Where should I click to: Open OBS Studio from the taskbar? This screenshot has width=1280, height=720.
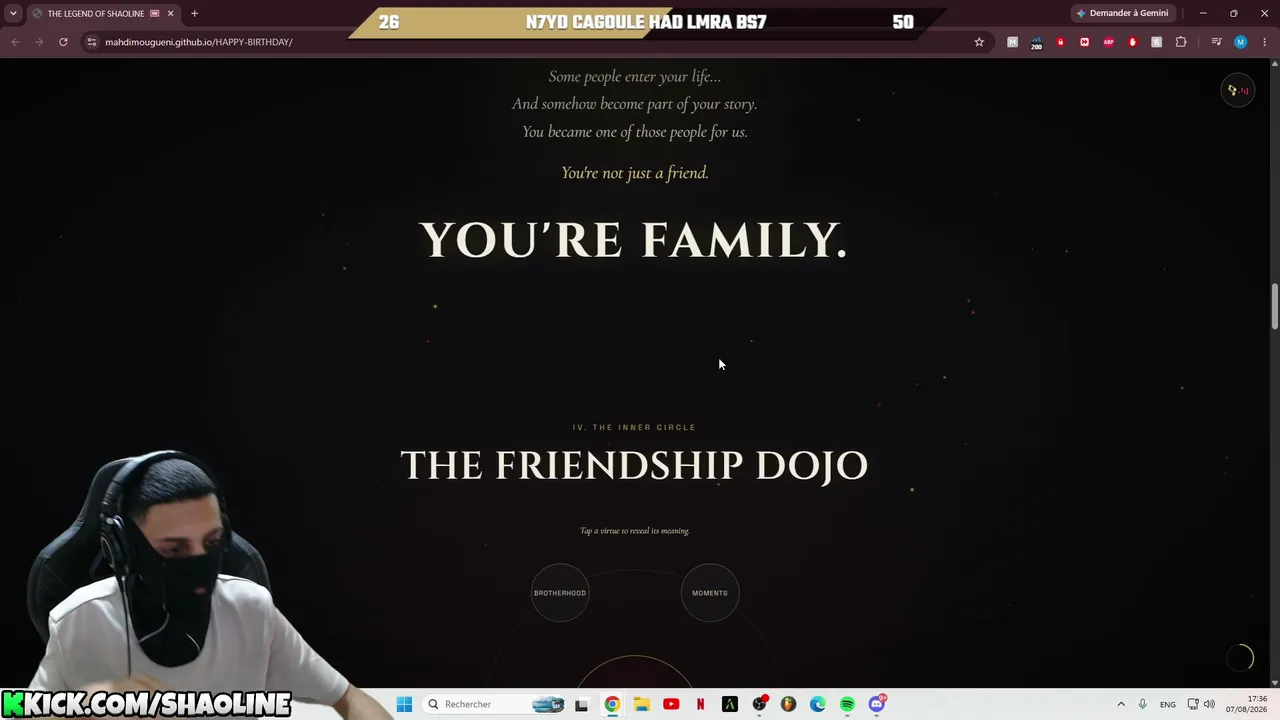coord(759,704)
